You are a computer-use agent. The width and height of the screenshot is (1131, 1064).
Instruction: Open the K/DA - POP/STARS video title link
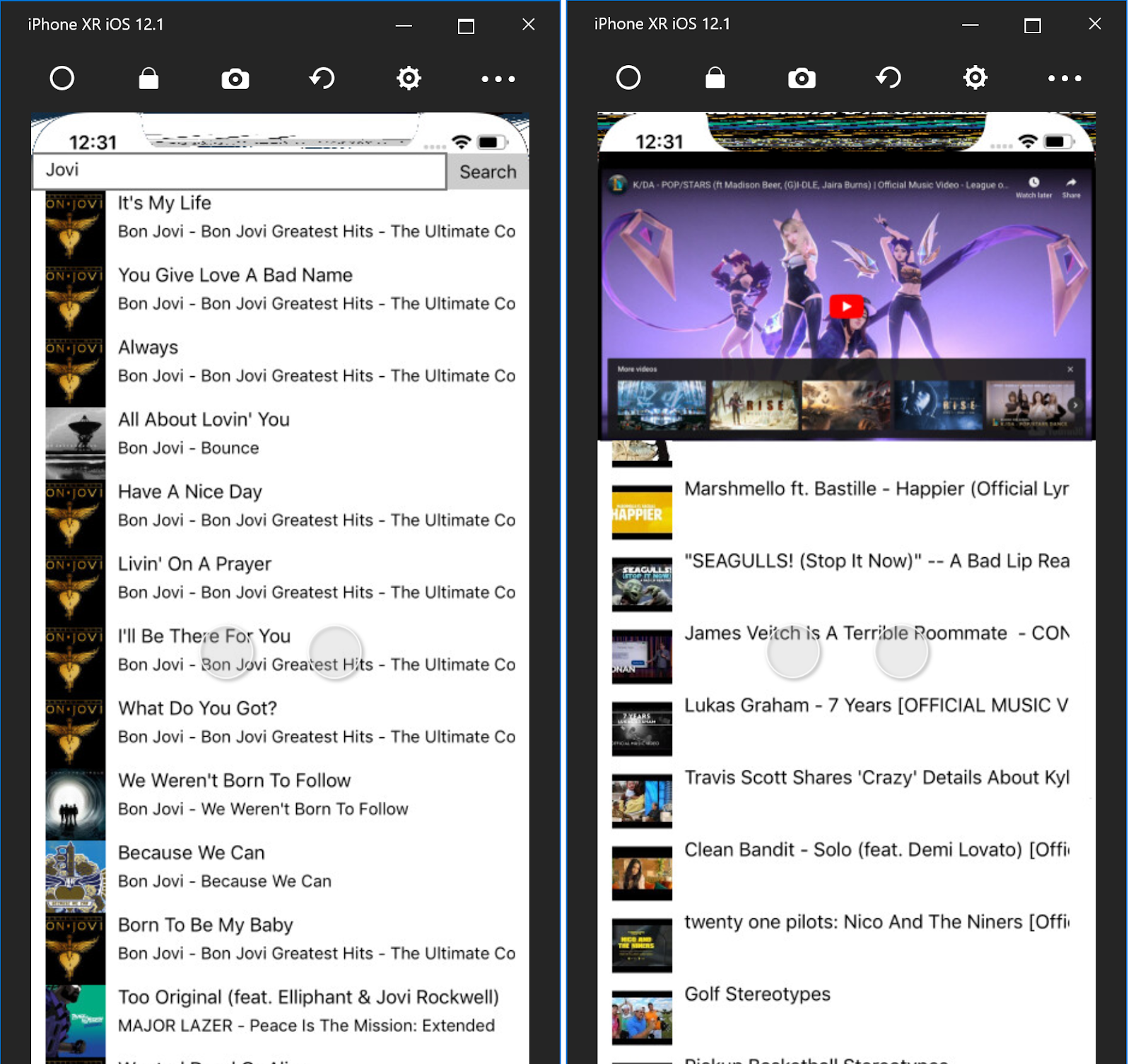(x=820, y=185)
